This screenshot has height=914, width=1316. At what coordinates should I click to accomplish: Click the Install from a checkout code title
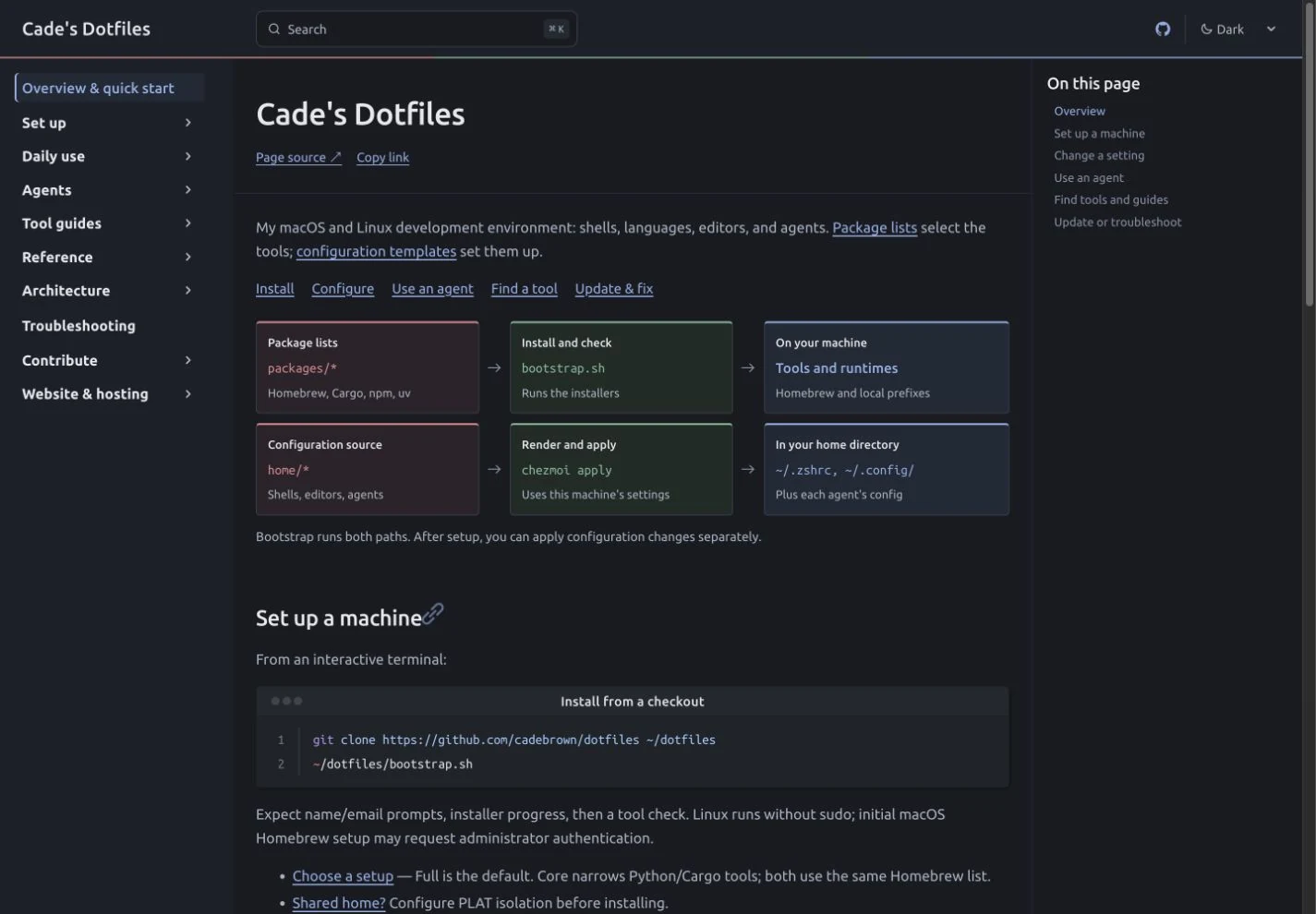tap(633, 702)
